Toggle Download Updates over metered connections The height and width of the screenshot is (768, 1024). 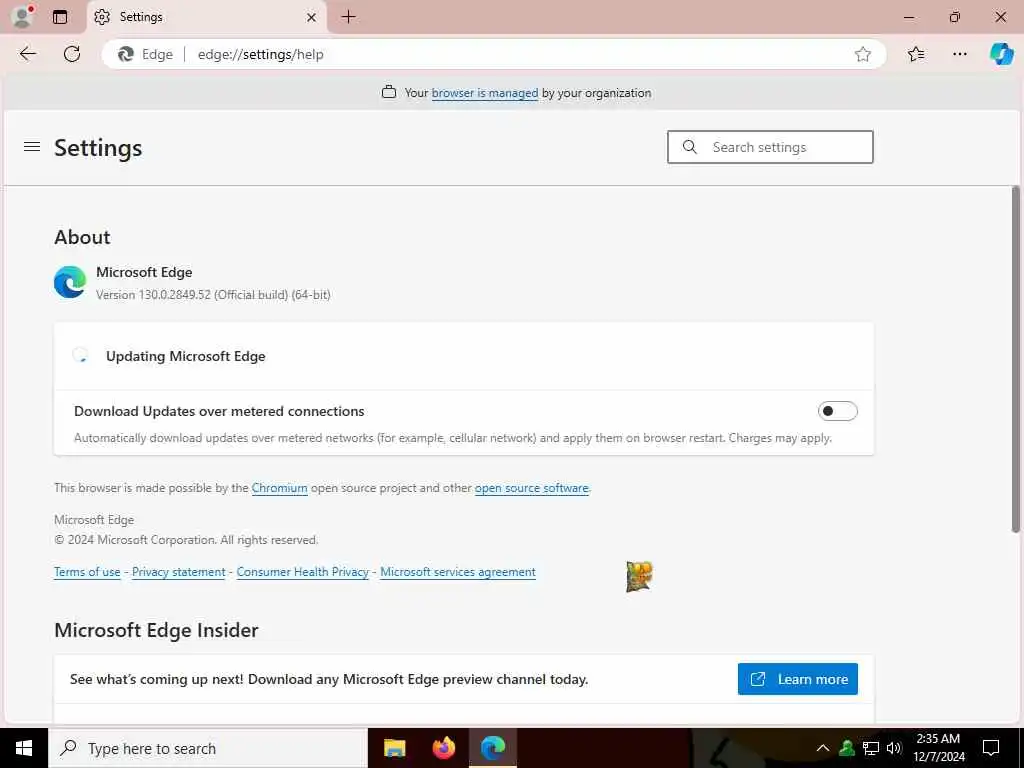coord(837,411)
